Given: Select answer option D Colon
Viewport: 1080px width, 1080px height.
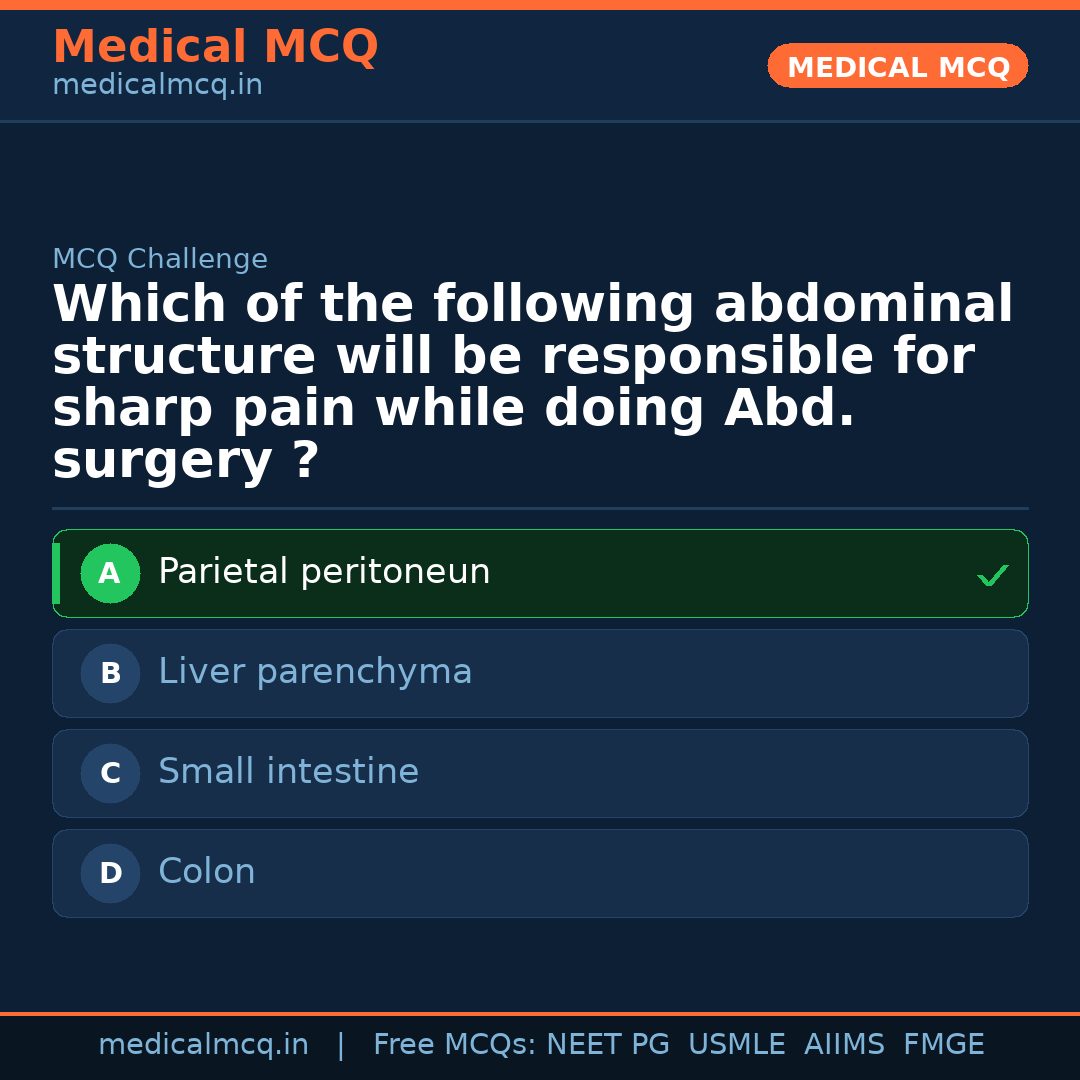Looking at the screenshot, I should [x=540, y=873].
